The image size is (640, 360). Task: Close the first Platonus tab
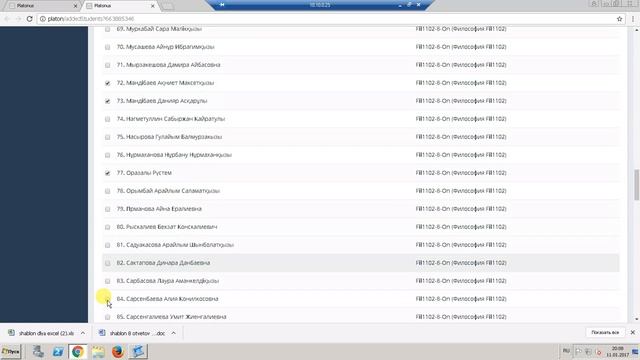click(75, 6)
